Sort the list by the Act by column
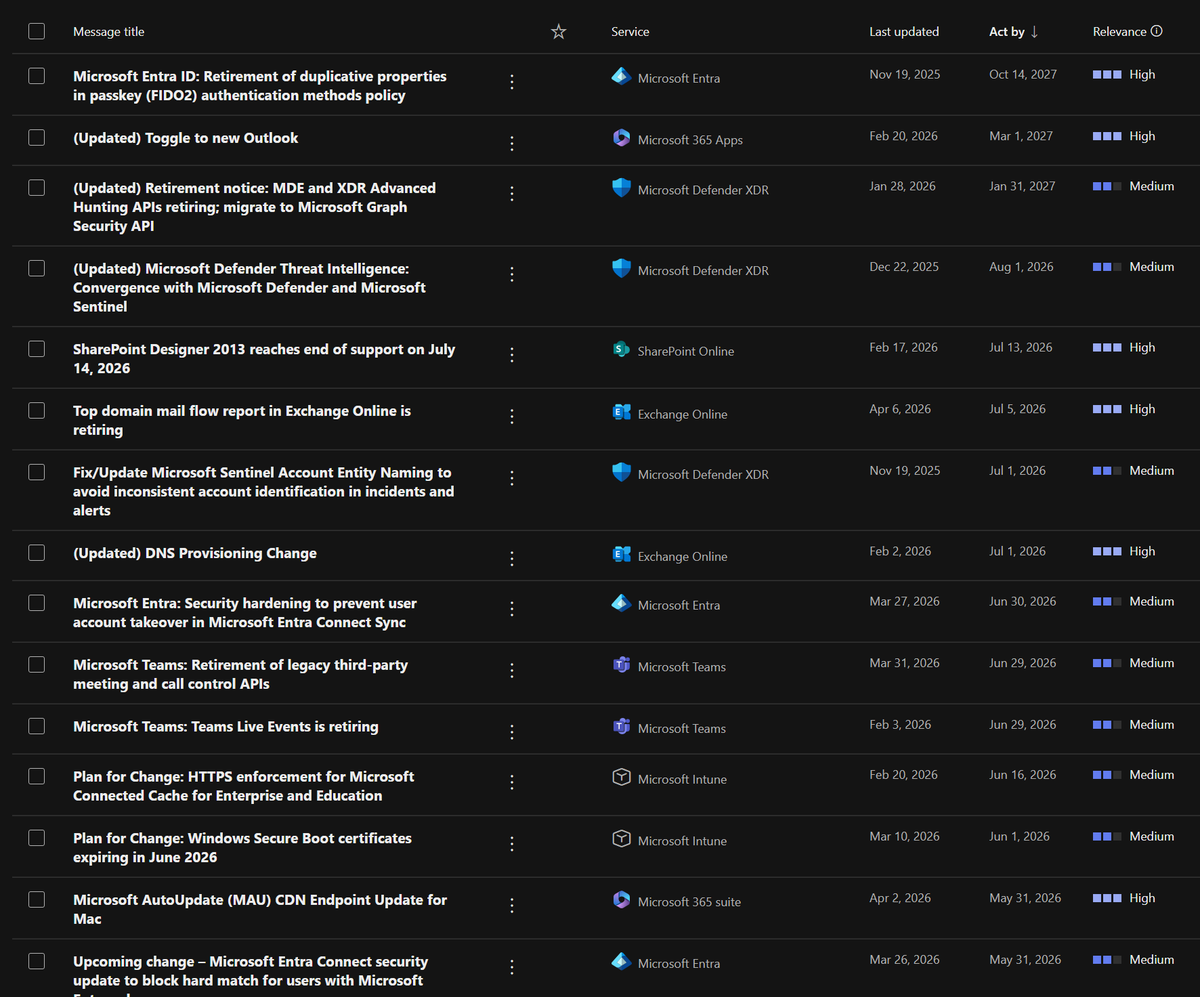This screenshot has width=1200, height=997. [x=1013, y=32]
